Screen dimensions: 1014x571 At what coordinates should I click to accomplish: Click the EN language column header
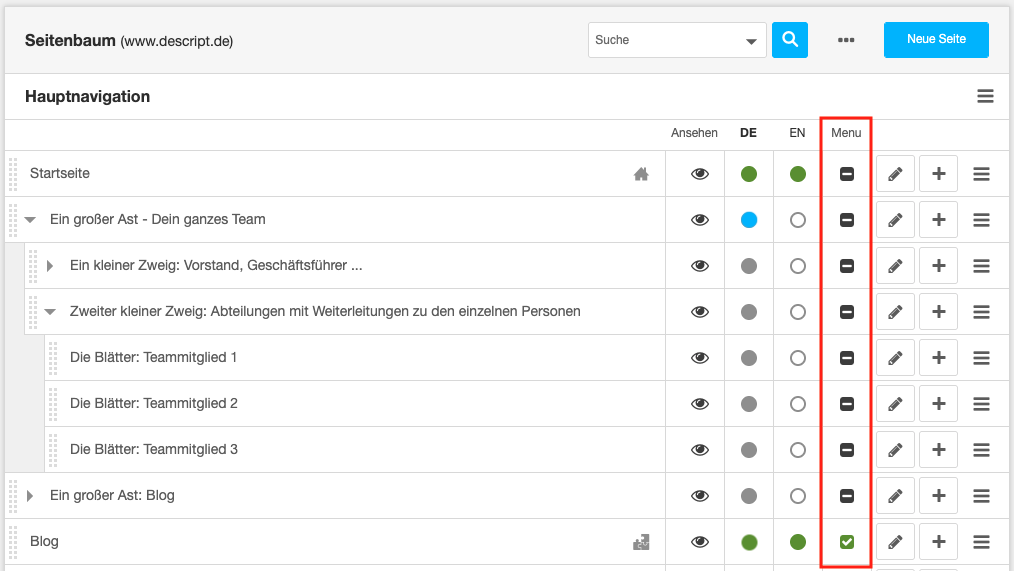click(x=797, y=133)
